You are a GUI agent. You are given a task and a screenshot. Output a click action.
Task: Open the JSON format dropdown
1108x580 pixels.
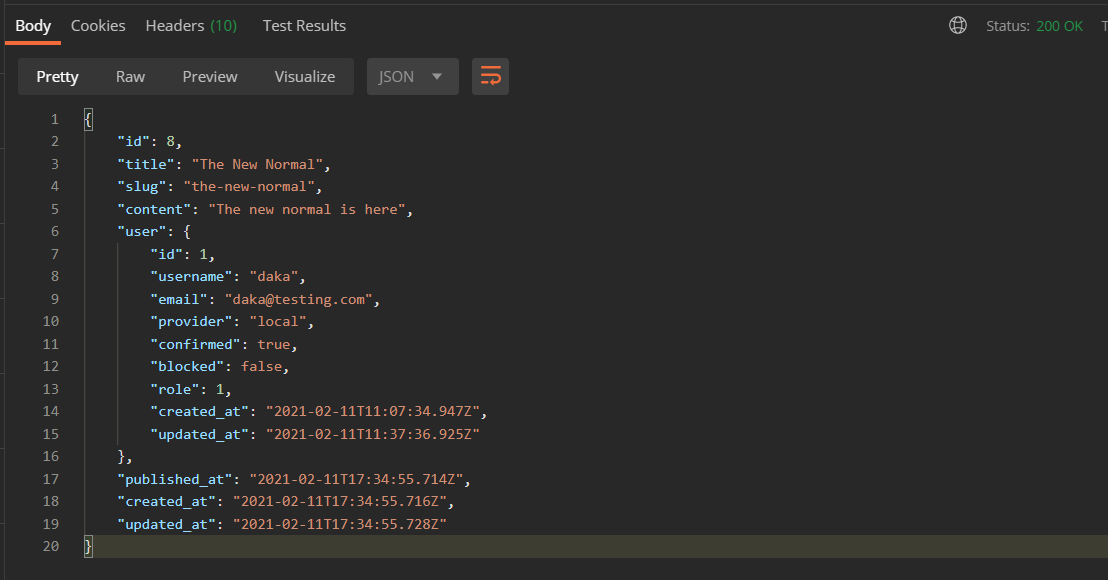click(413, 76)
